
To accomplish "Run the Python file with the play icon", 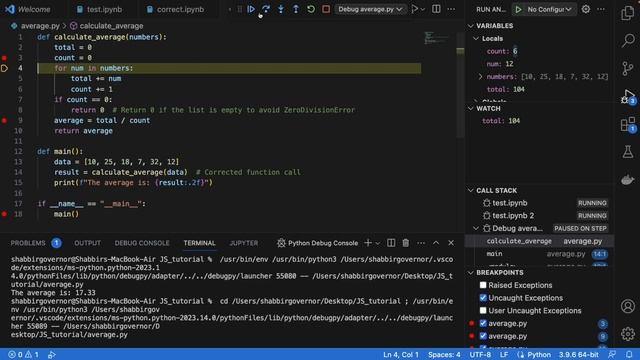I will click(415, 9).
